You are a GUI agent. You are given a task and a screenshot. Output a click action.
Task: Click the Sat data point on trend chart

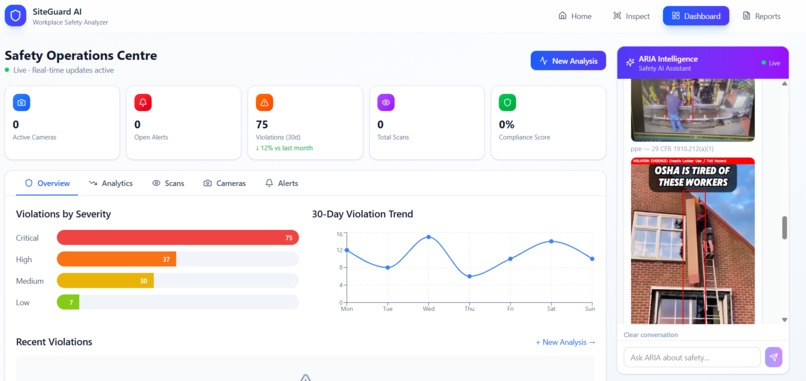(551, 241)
